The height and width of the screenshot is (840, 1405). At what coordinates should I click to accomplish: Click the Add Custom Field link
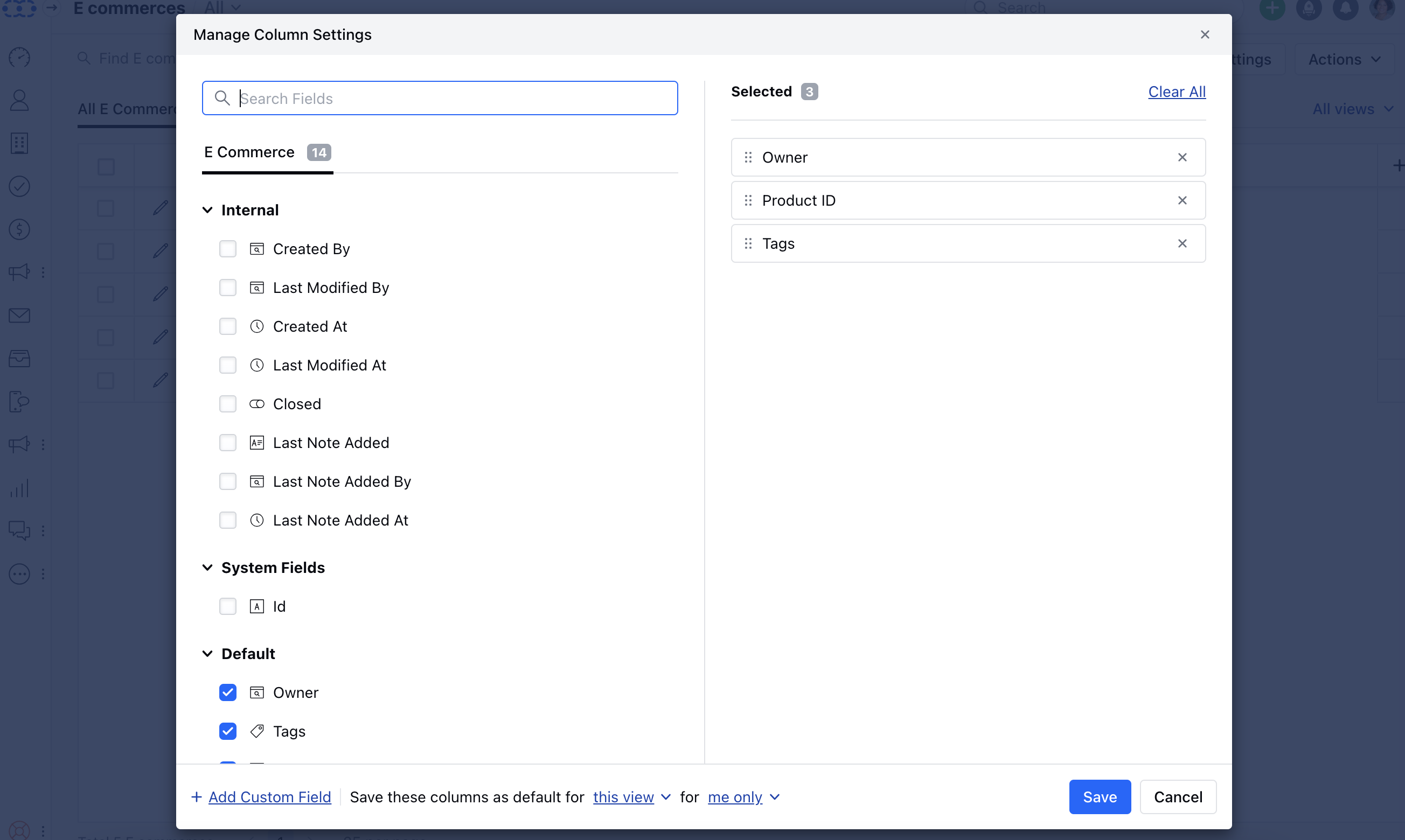pyautogui.click(x=269, y=797)
